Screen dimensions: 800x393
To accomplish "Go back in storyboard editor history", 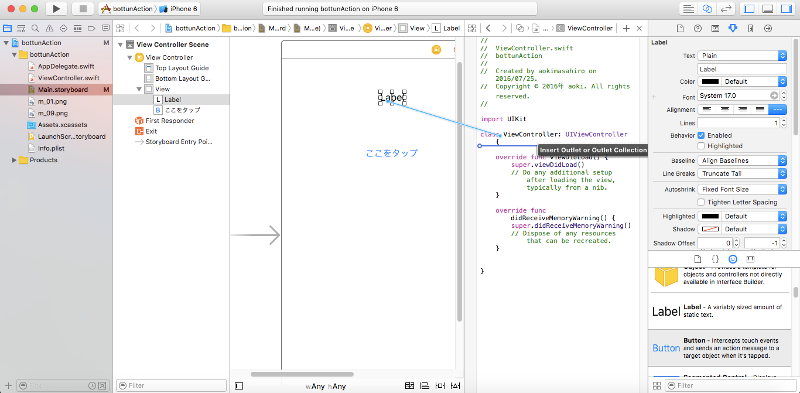I will (x=138, y=29).
